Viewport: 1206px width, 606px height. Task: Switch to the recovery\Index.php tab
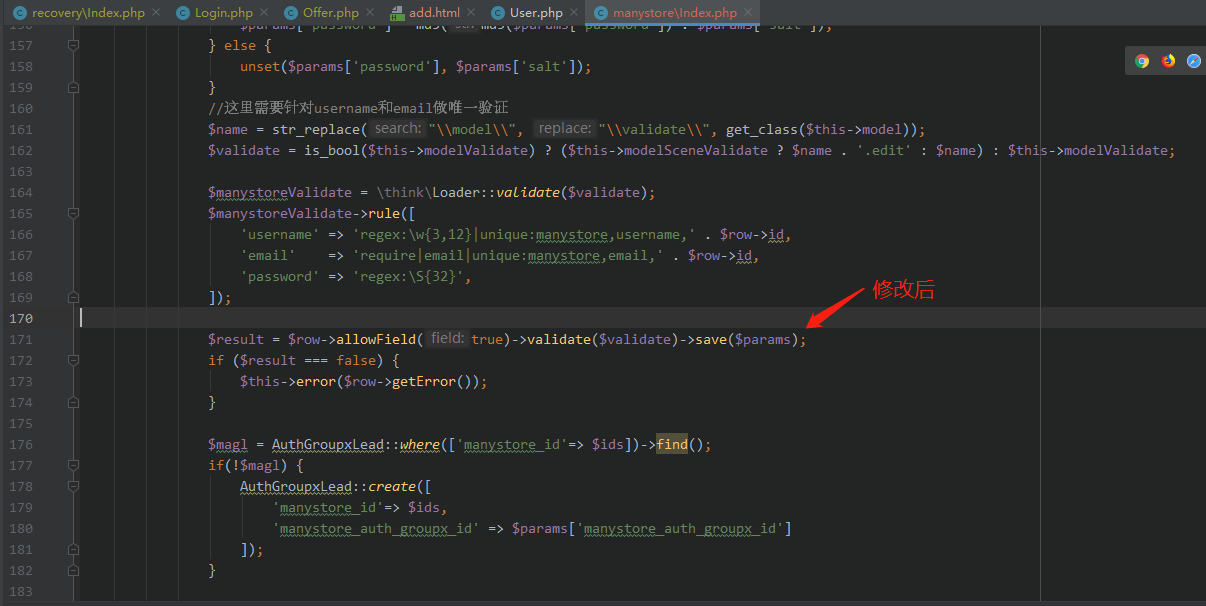[88, 13]
